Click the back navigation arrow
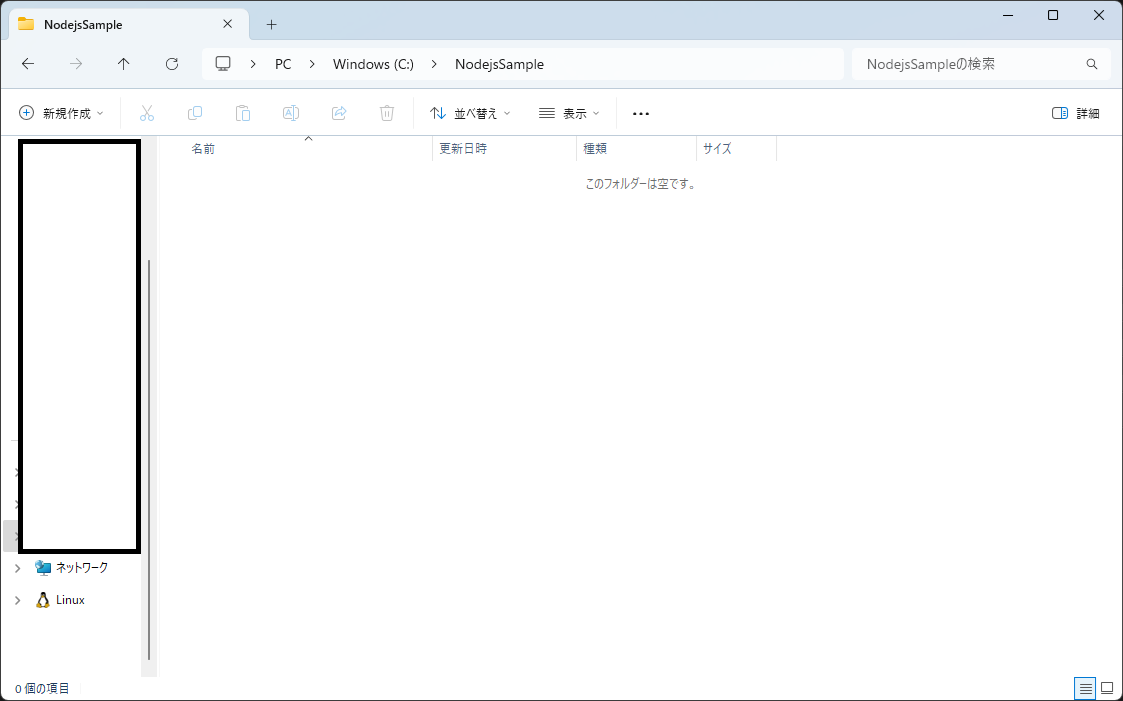This screenshot has width=1123, height=701. [x=28, y=63]
